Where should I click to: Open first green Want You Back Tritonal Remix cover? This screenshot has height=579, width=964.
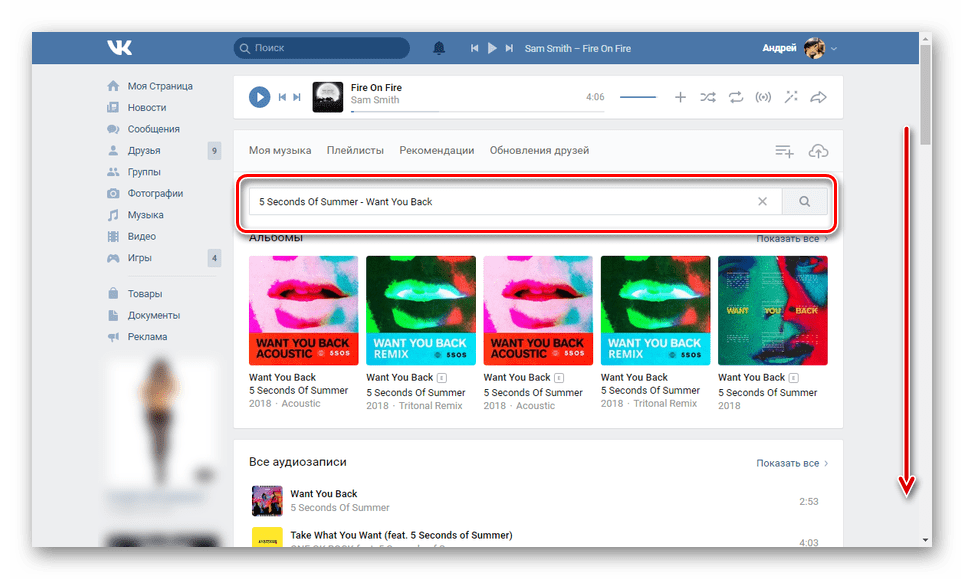421,310
